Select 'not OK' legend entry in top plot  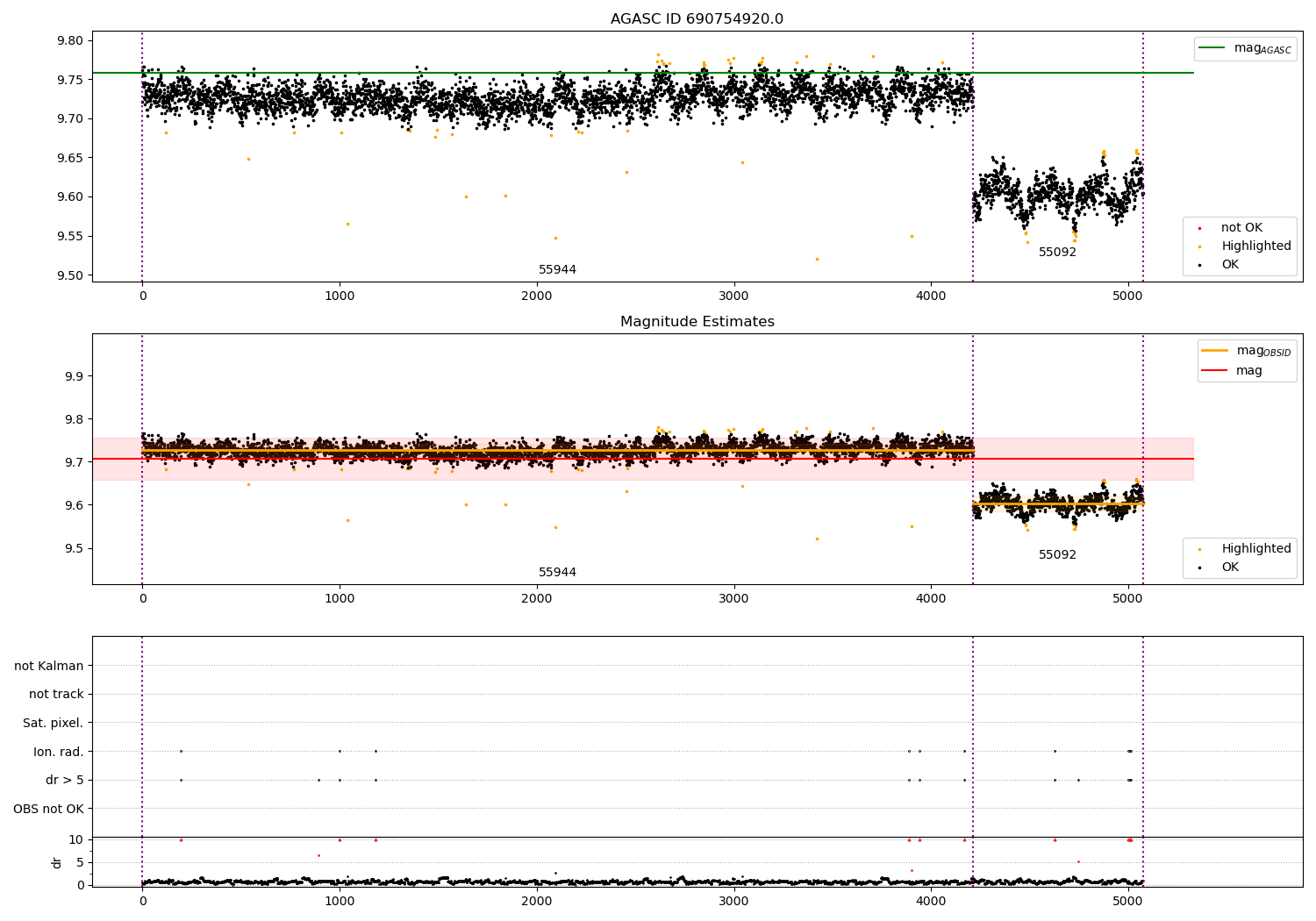1241,228
